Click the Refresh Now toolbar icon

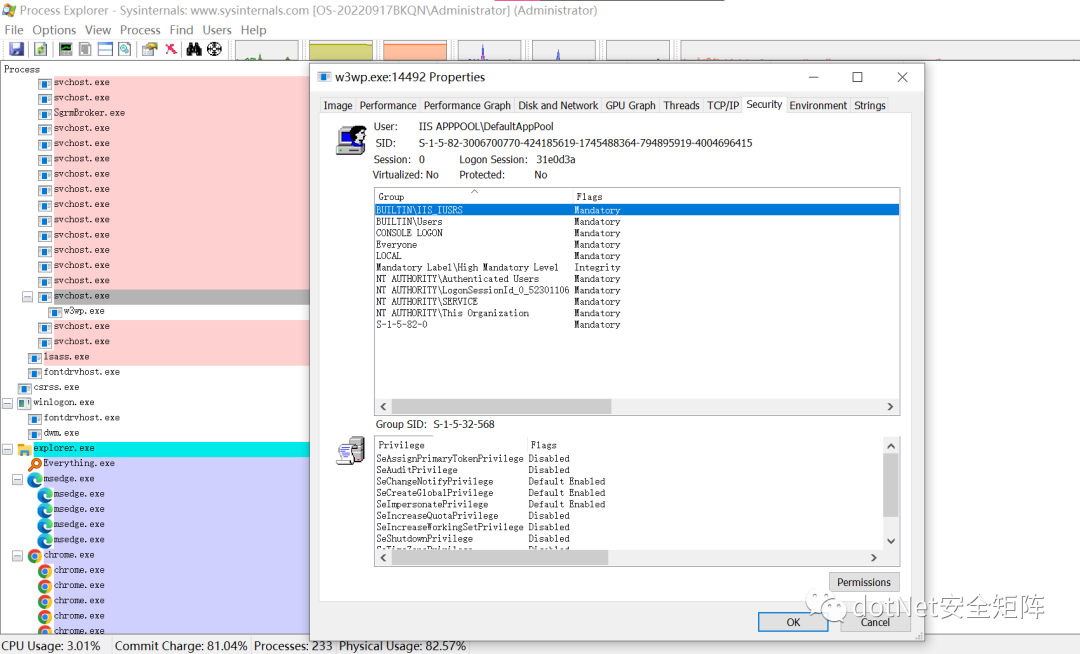(x=41, y=49)
